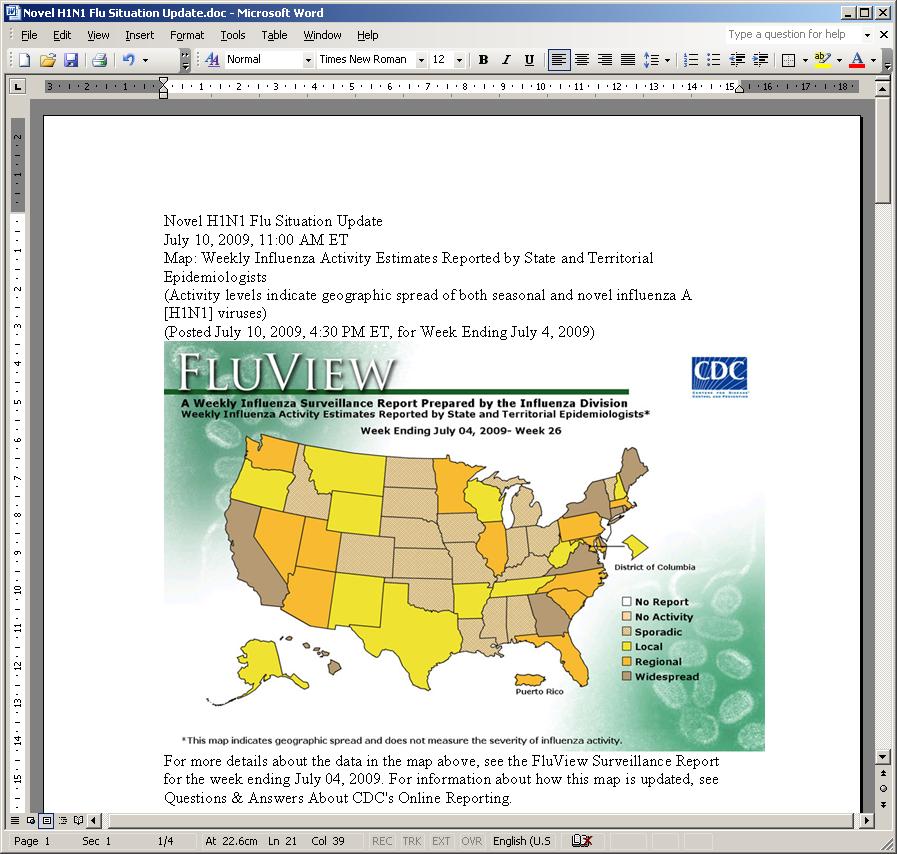Viewport: 897px width, 854px height.
Task: Open the Font Color palette arrow
Action: [873, 59]
